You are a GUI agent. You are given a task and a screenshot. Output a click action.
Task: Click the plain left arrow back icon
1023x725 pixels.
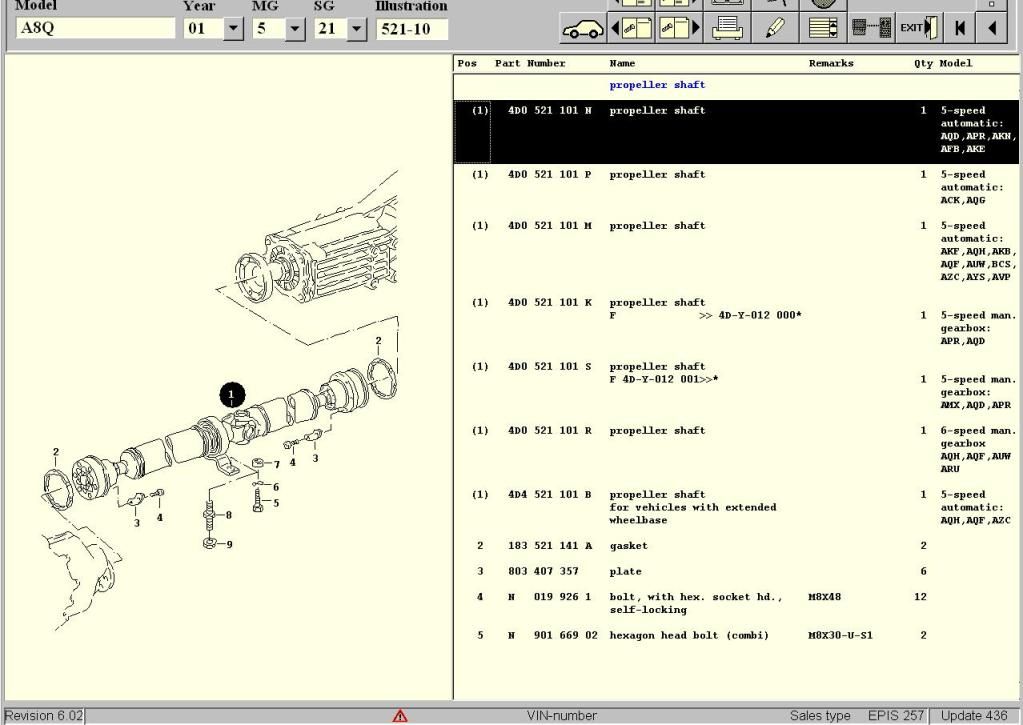(992, 29)
